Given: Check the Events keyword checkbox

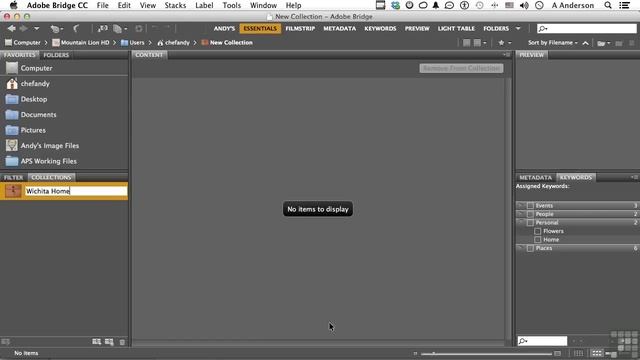Looking at the screenshot, I should pos(530,206).
